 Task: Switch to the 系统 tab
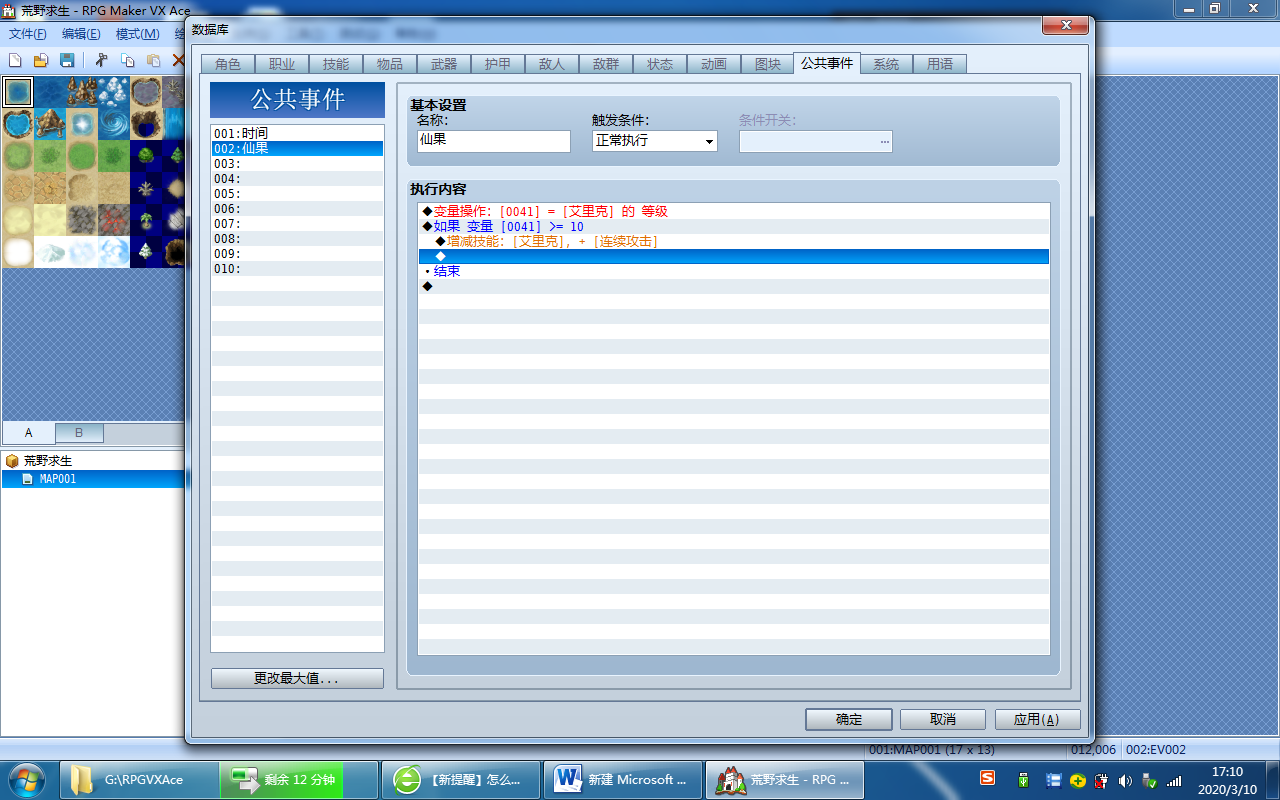pyautogui.click(x=886, y=64)
